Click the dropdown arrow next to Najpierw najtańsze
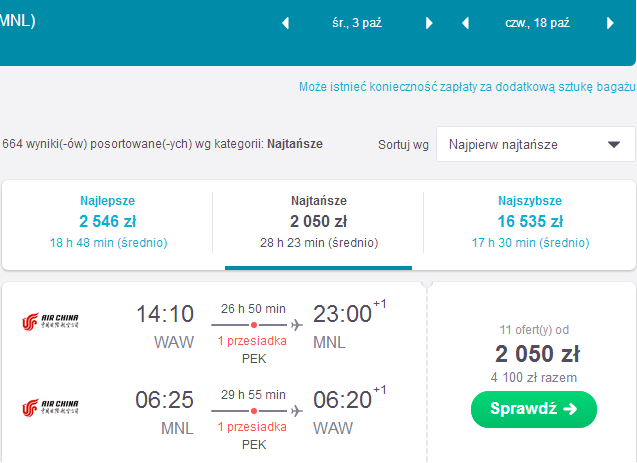 614,145
